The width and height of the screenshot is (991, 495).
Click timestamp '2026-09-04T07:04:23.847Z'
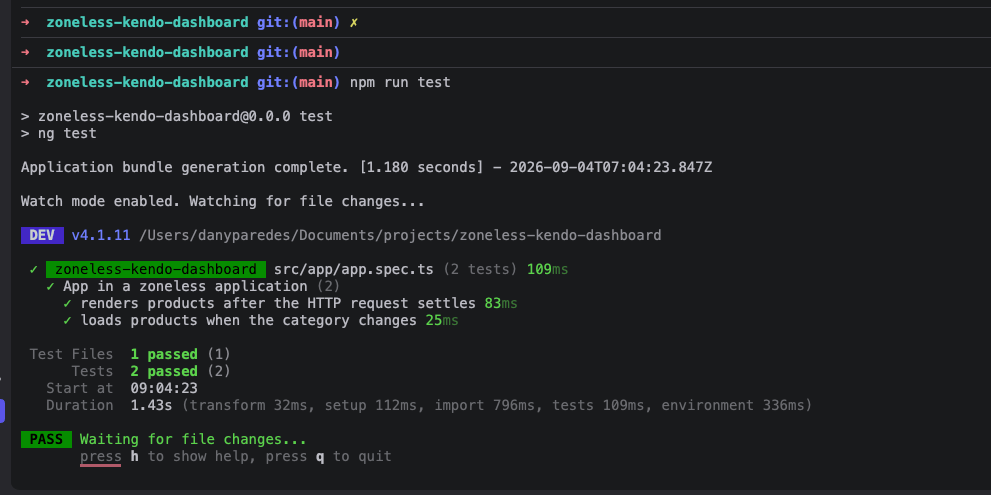tap(611, 168)
